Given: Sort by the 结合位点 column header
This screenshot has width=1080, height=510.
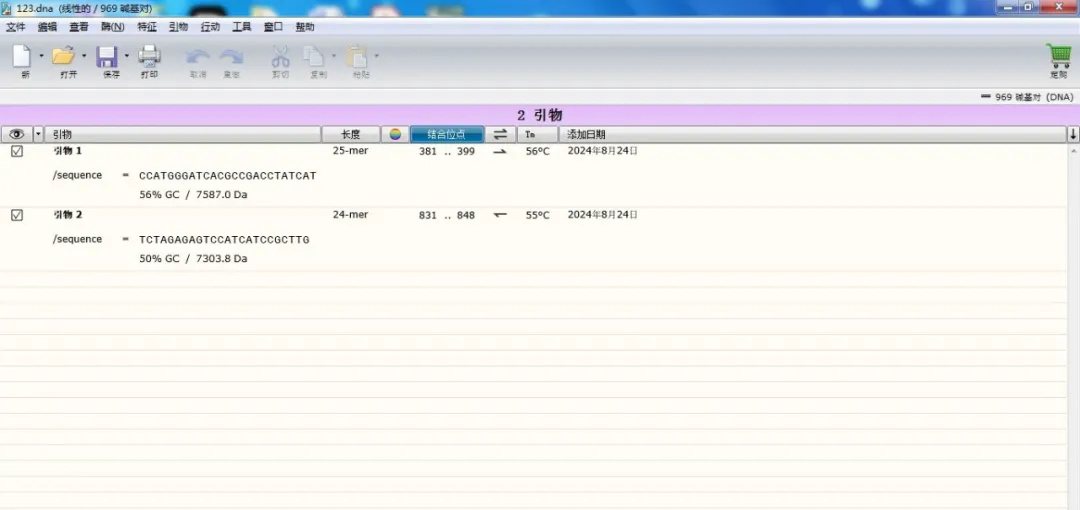Looking at the screenshot, I should 446,134.
